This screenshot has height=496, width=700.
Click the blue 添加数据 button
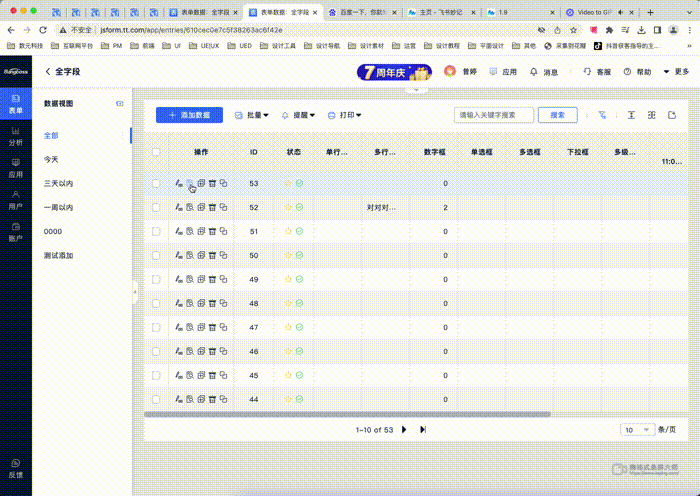189,115
